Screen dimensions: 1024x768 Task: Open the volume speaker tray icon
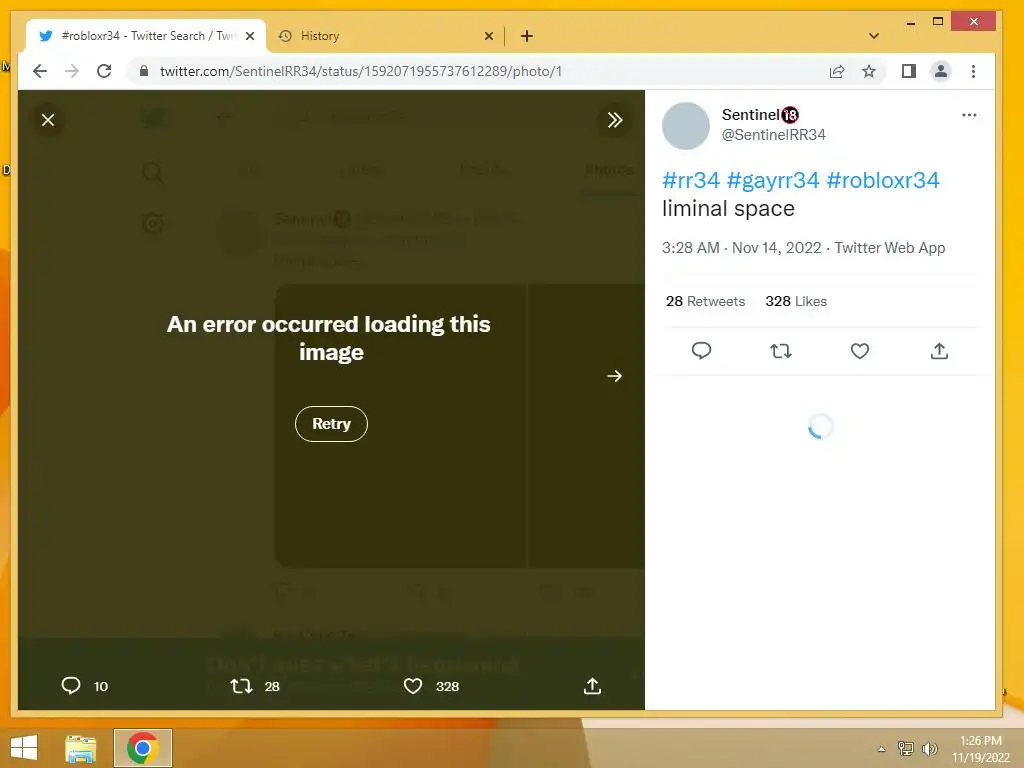click(929, 748)
